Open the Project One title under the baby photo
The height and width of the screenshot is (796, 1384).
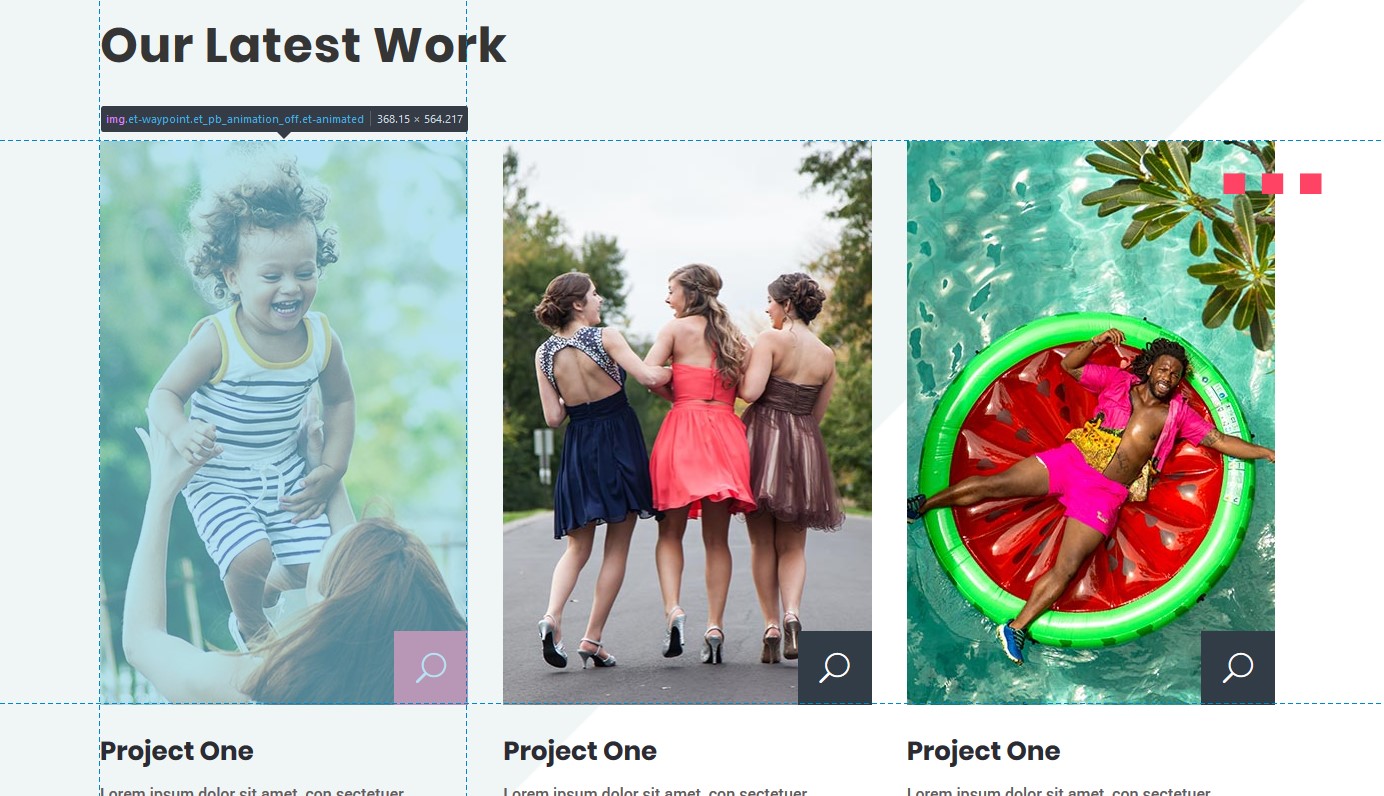coord(177,751)
